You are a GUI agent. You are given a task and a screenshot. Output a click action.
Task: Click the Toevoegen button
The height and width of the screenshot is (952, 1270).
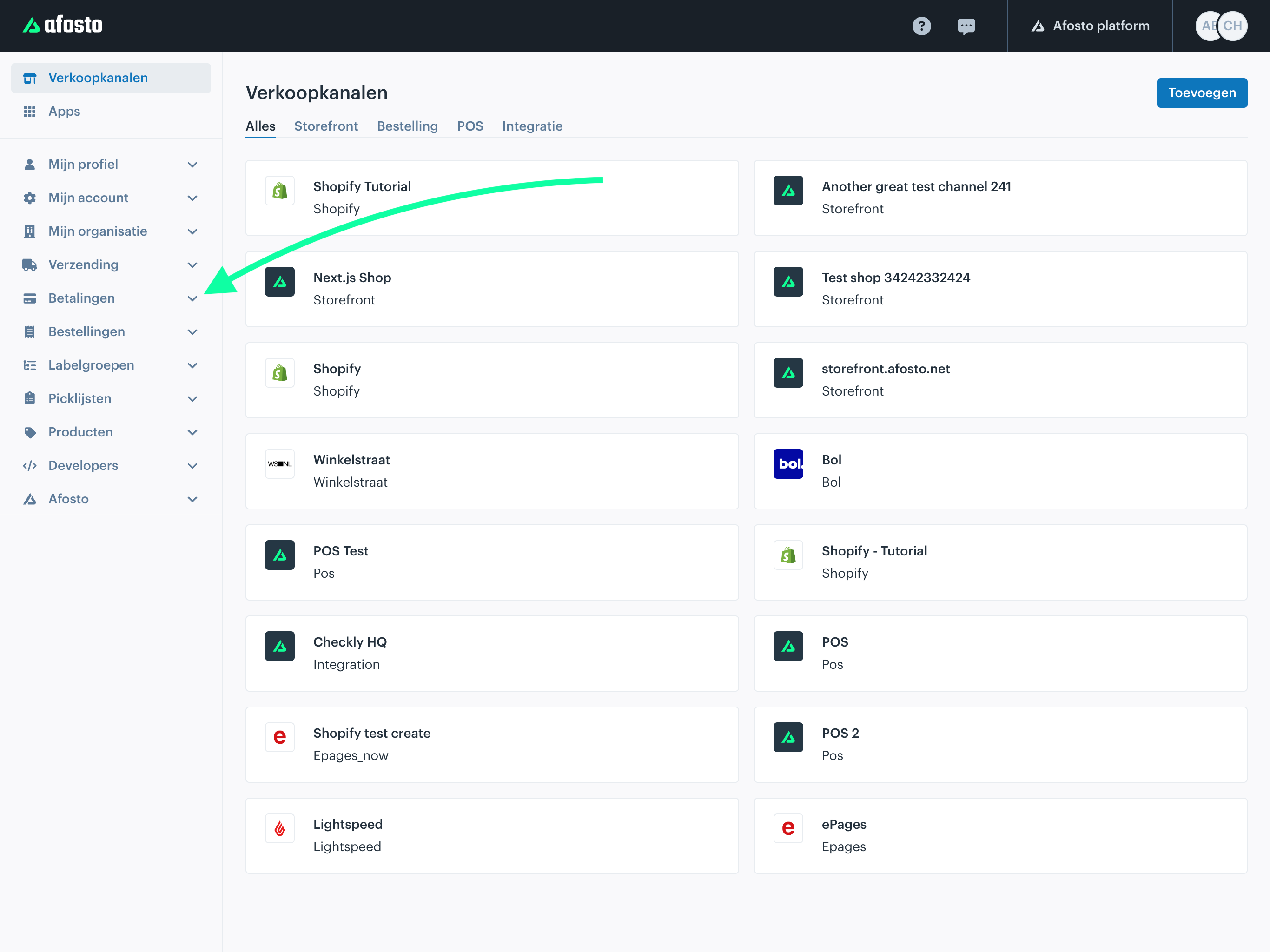tap(1202, 93)
